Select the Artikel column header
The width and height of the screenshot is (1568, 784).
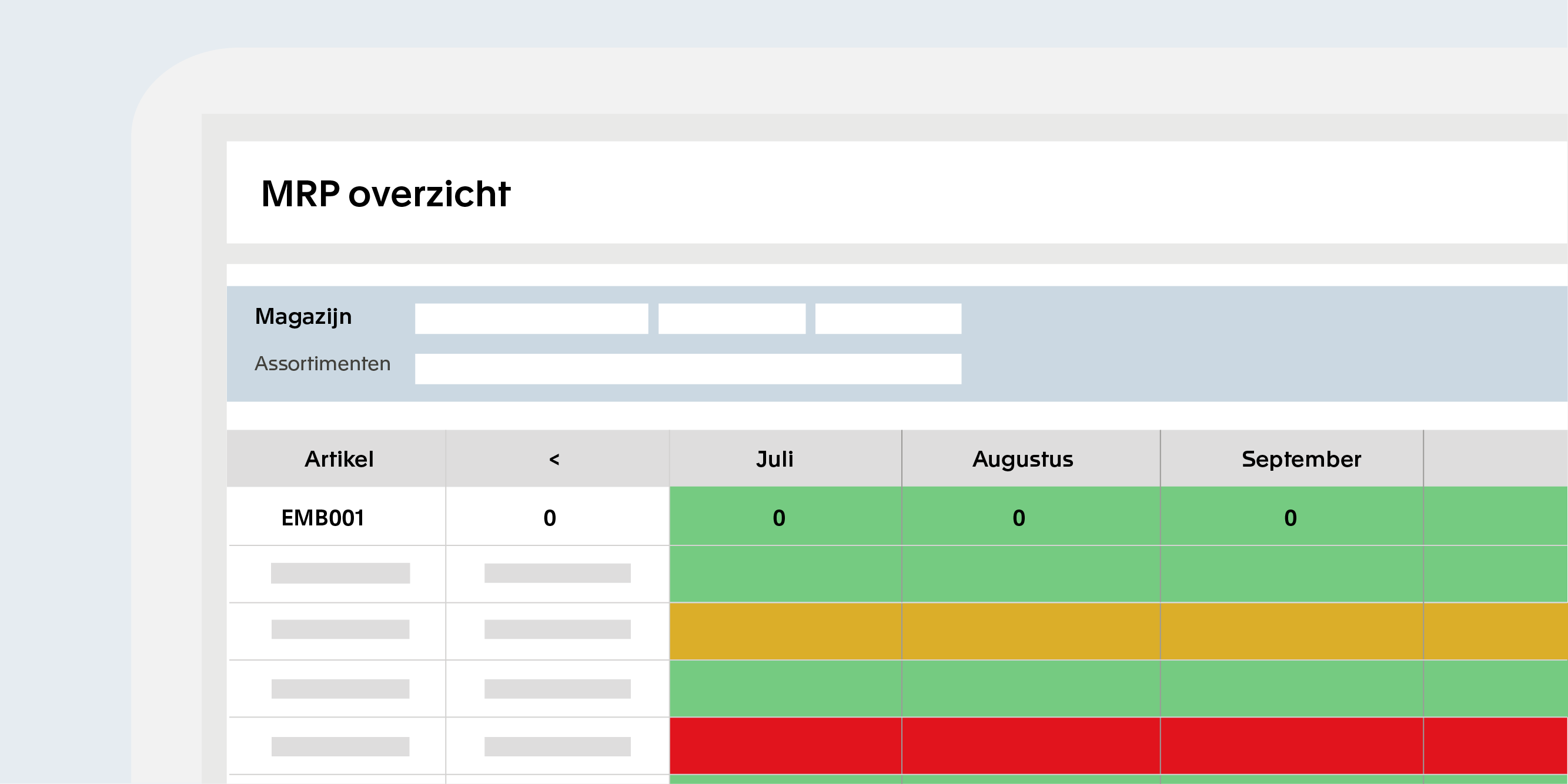[339, 459]
